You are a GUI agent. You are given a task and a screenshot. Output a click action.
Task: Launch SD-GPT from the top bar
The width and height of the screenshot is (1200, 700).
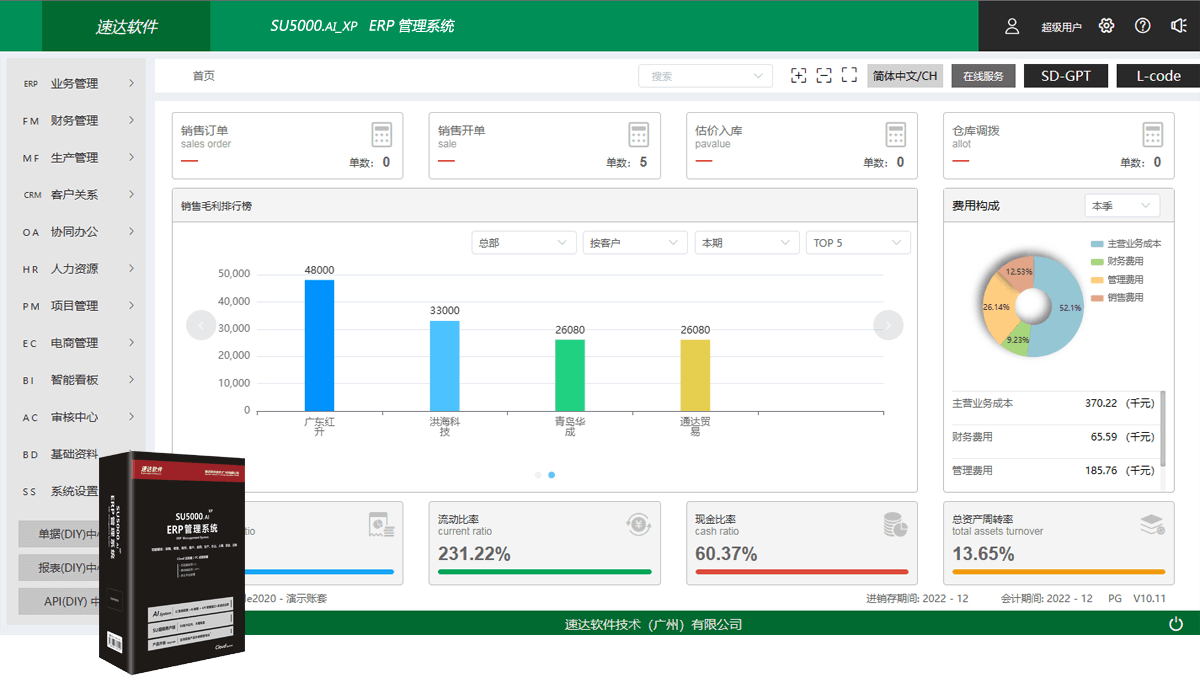1065,75
